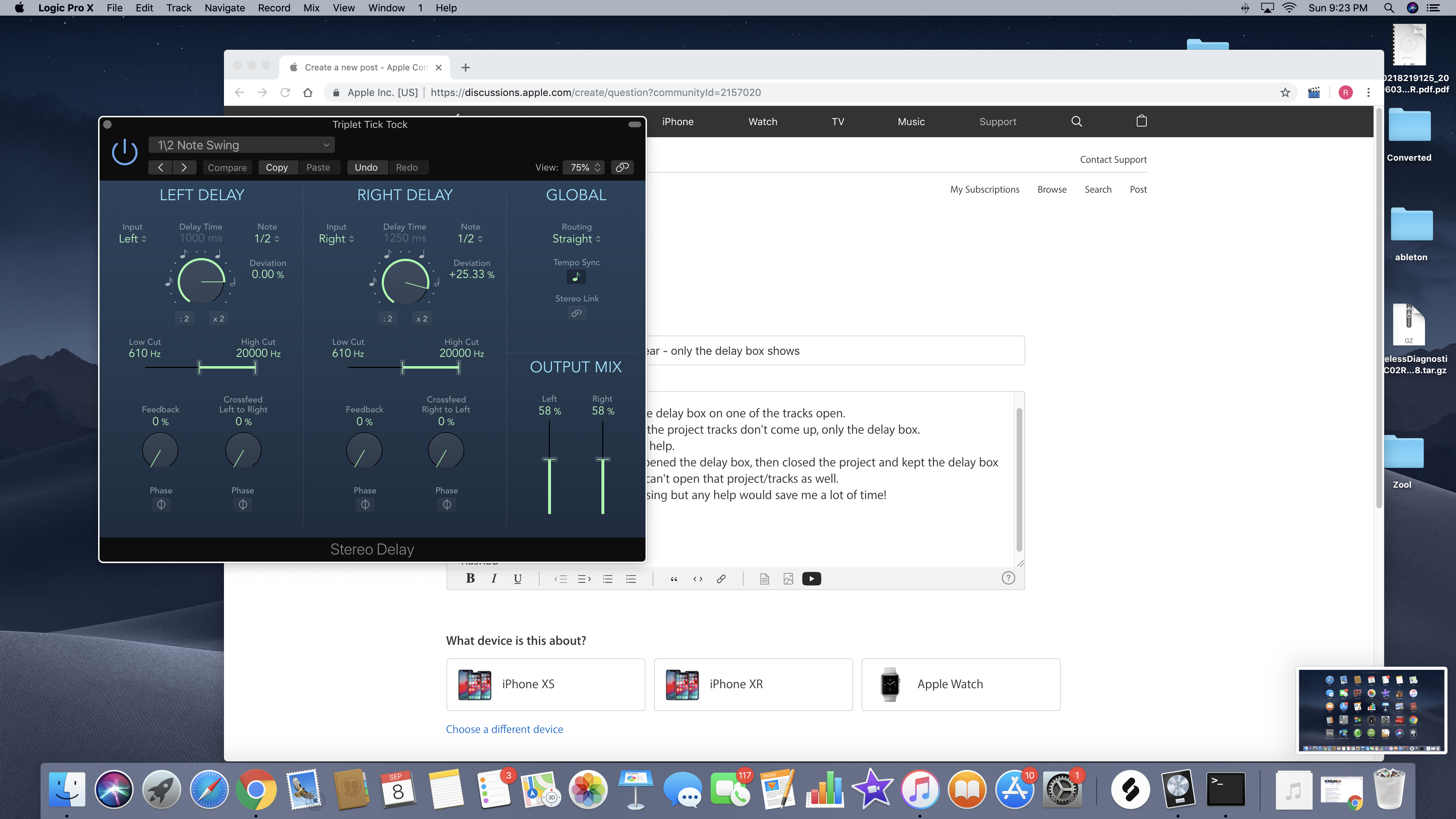Click the blockquote icon in editor toolbar

674,578
